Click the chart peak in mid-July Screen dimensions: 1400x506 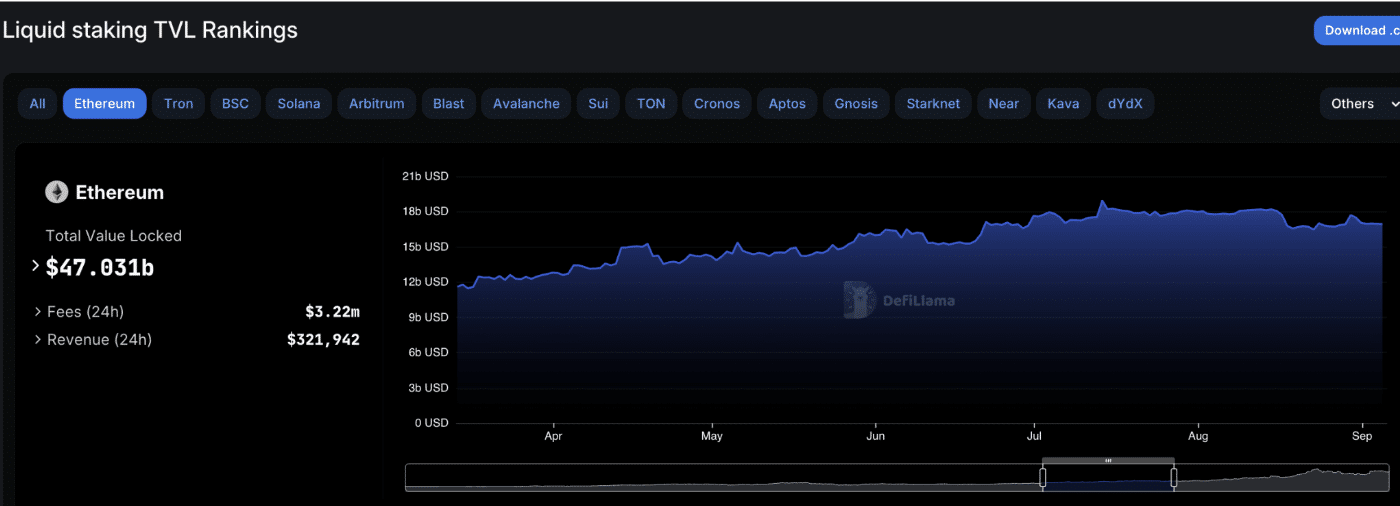[x=1102, y=202]
